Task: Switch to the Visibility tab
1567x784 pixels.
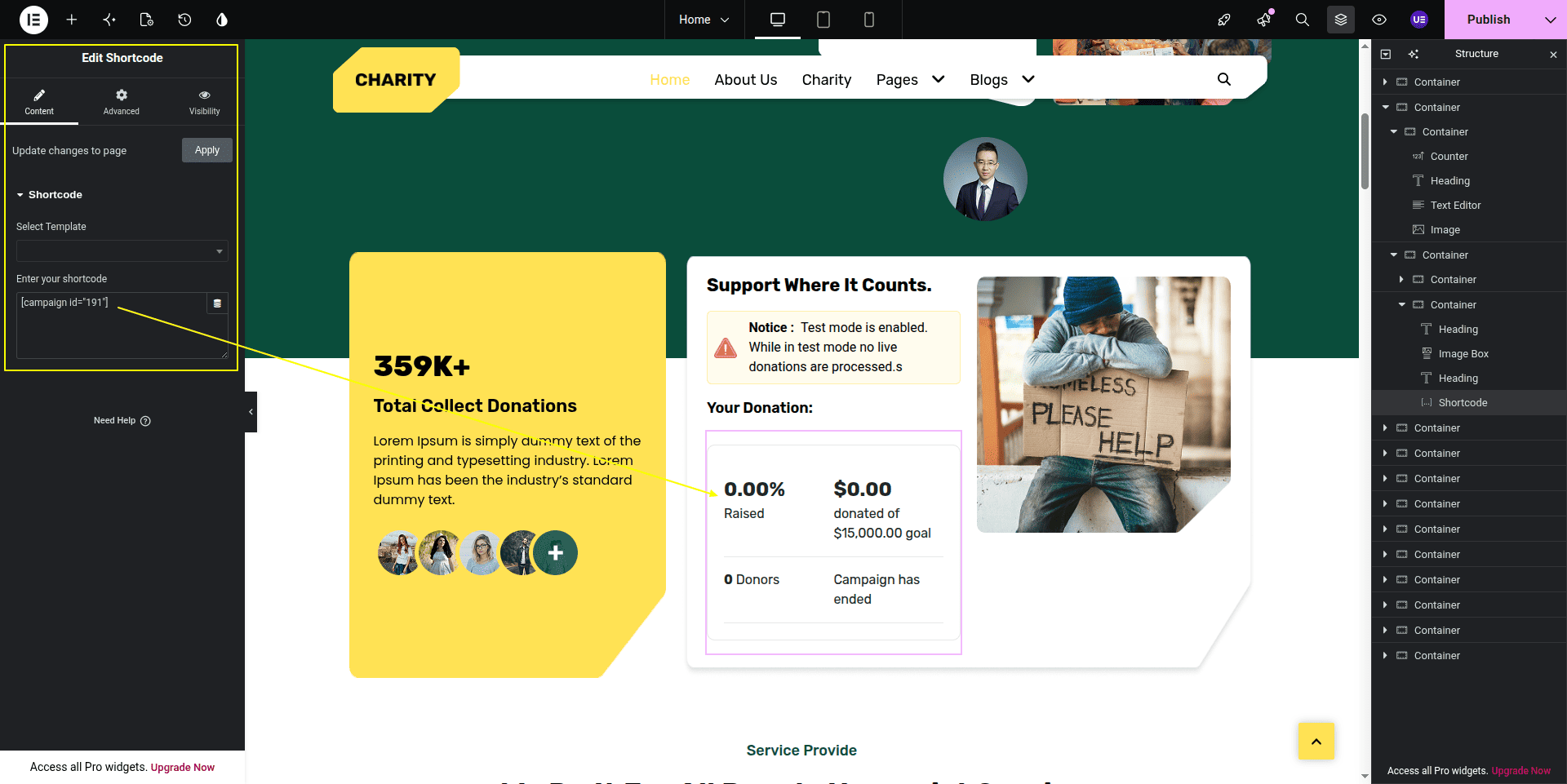Action: [x=204, y=102]
